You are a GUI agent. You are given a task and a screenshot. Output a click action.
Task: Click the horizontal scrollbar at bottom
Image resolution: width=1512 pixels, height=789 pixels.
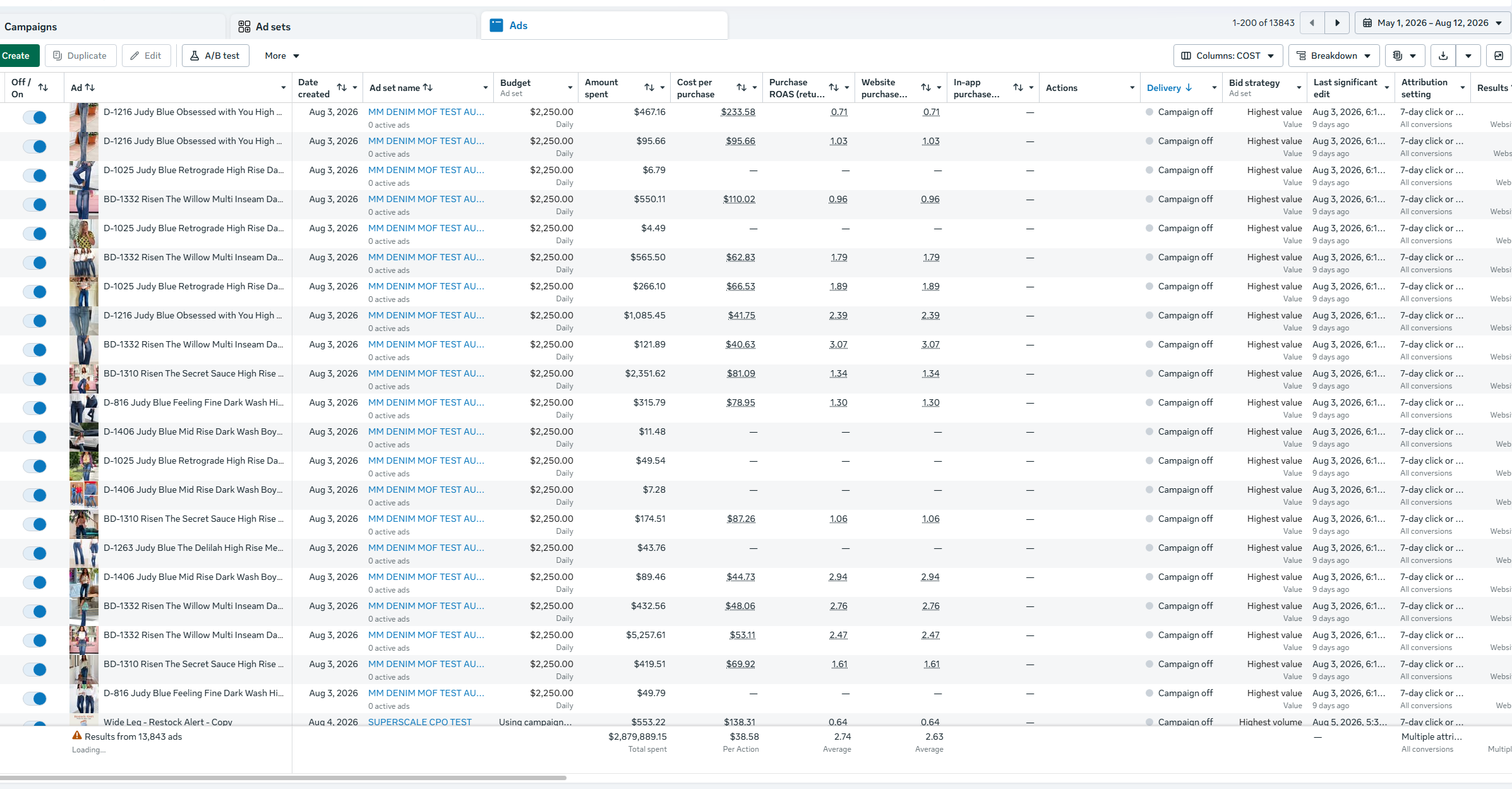click(283, 778)
